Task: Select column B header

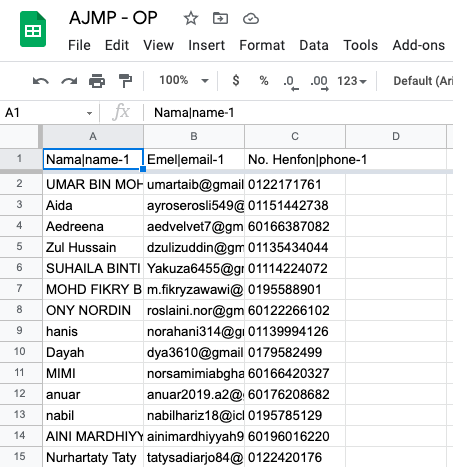Action: pyautogui.click(x=194, y=136)
